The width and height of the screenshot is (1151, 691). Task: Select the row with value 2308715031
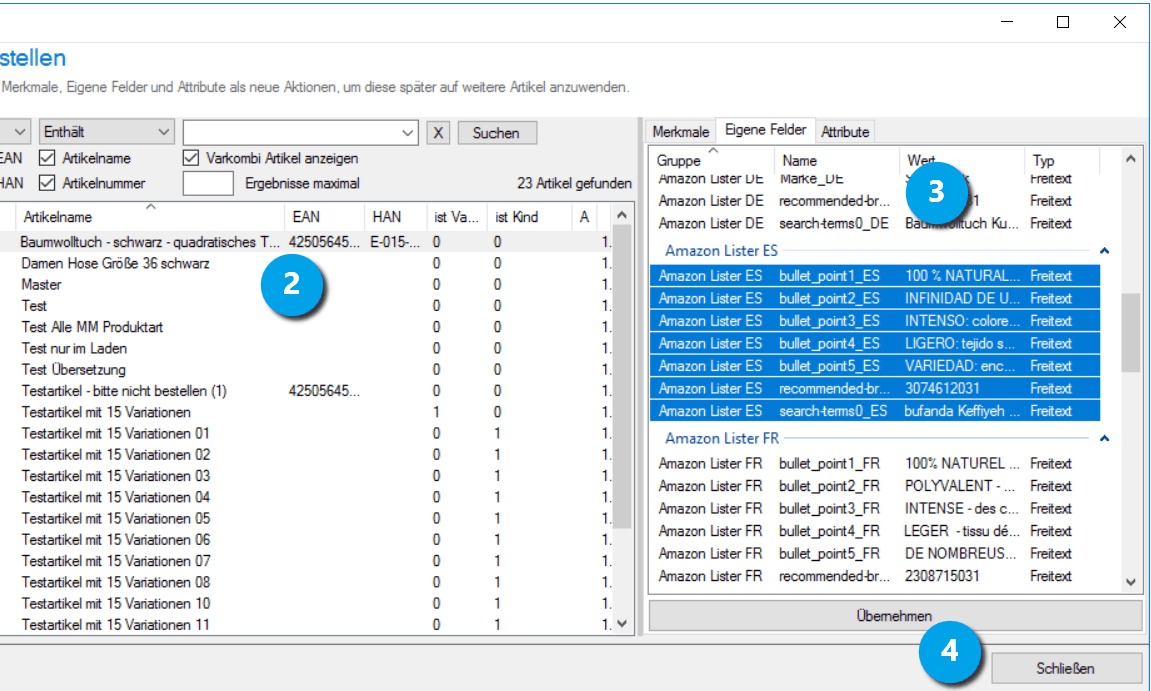tap(875, 576)
